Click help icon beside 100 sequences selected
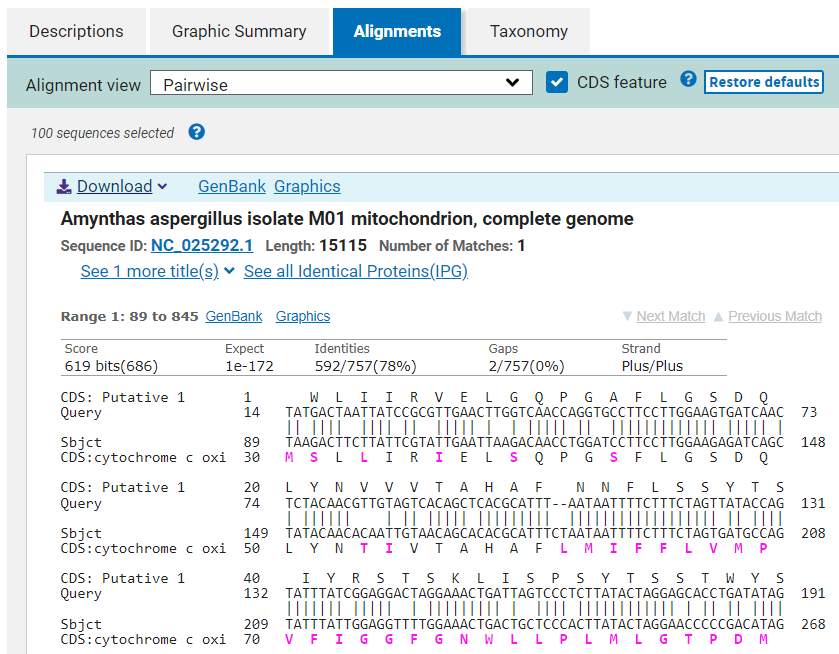839x654 pixels. coord(197,132)
